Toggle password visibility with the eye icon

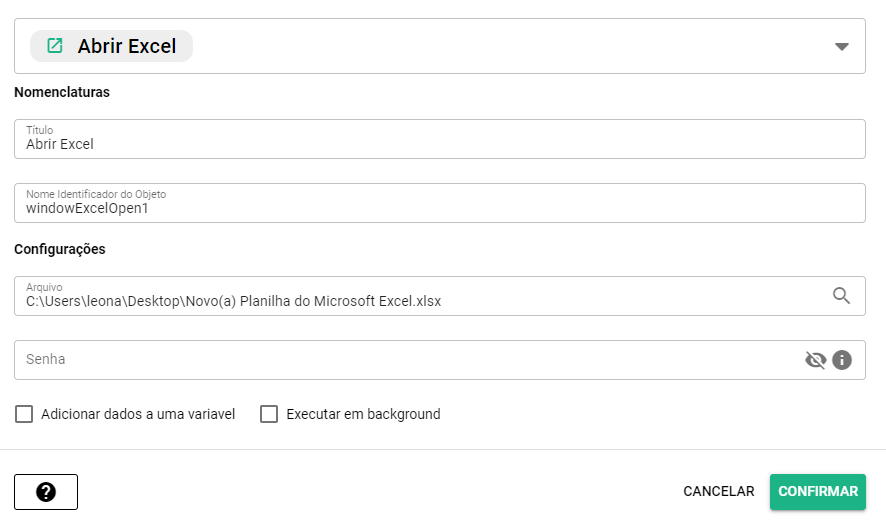pos(816,360)
